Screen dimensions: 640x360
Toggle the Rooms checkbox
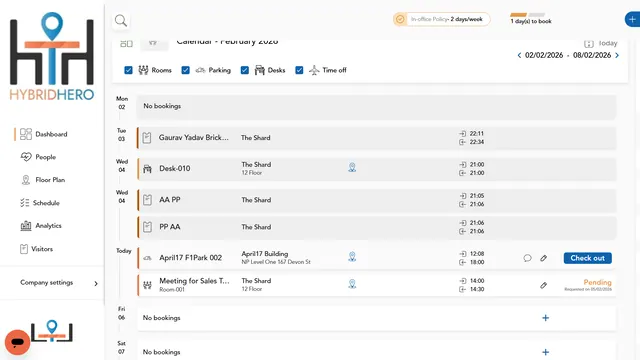click(128, 70)
